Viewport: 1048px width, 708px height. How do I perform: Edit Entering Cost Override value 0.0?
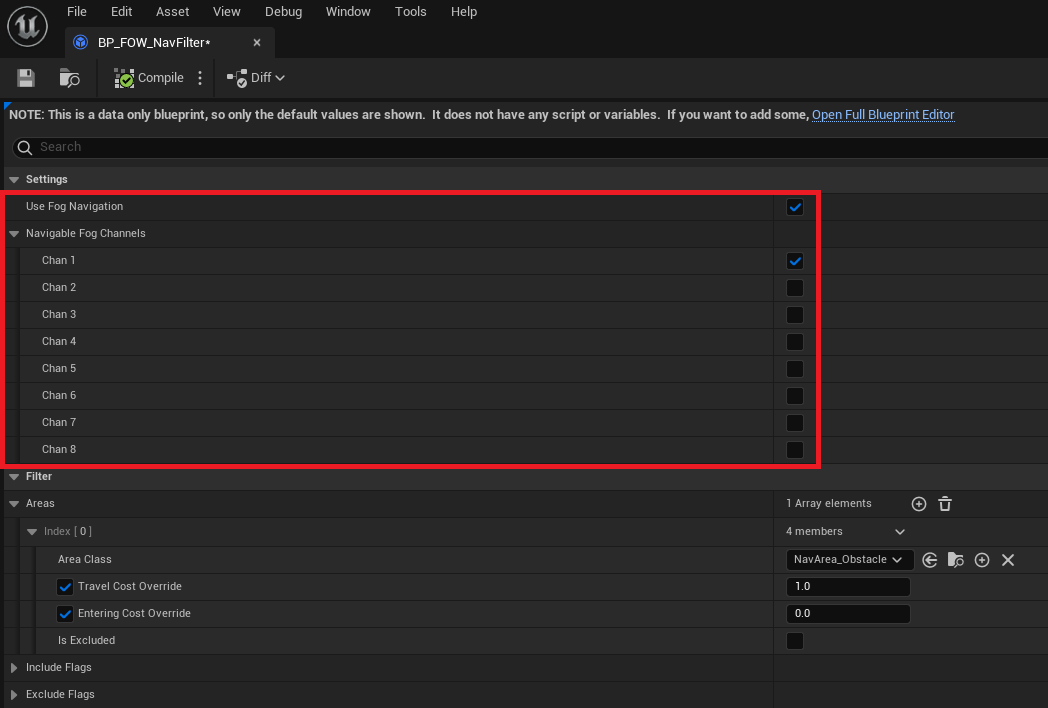point(848,614)
